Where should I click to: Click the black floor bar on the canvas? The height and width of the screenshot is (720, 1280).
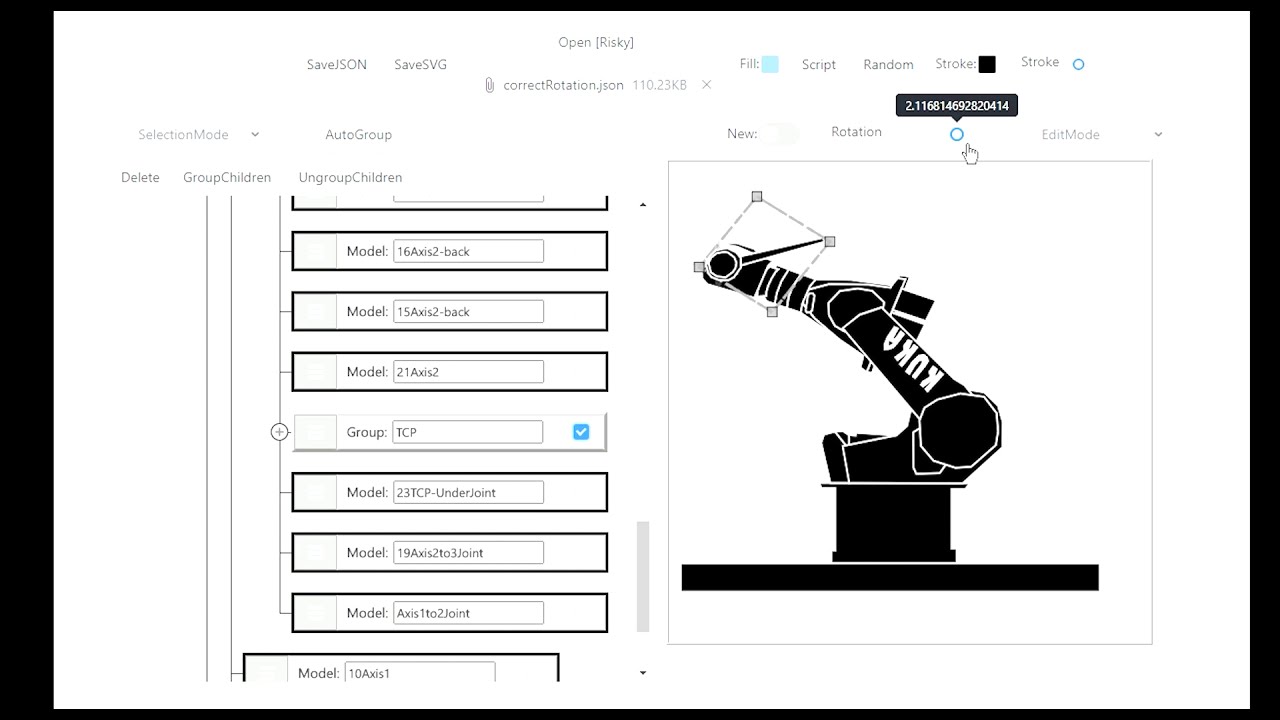coord(890,577)
